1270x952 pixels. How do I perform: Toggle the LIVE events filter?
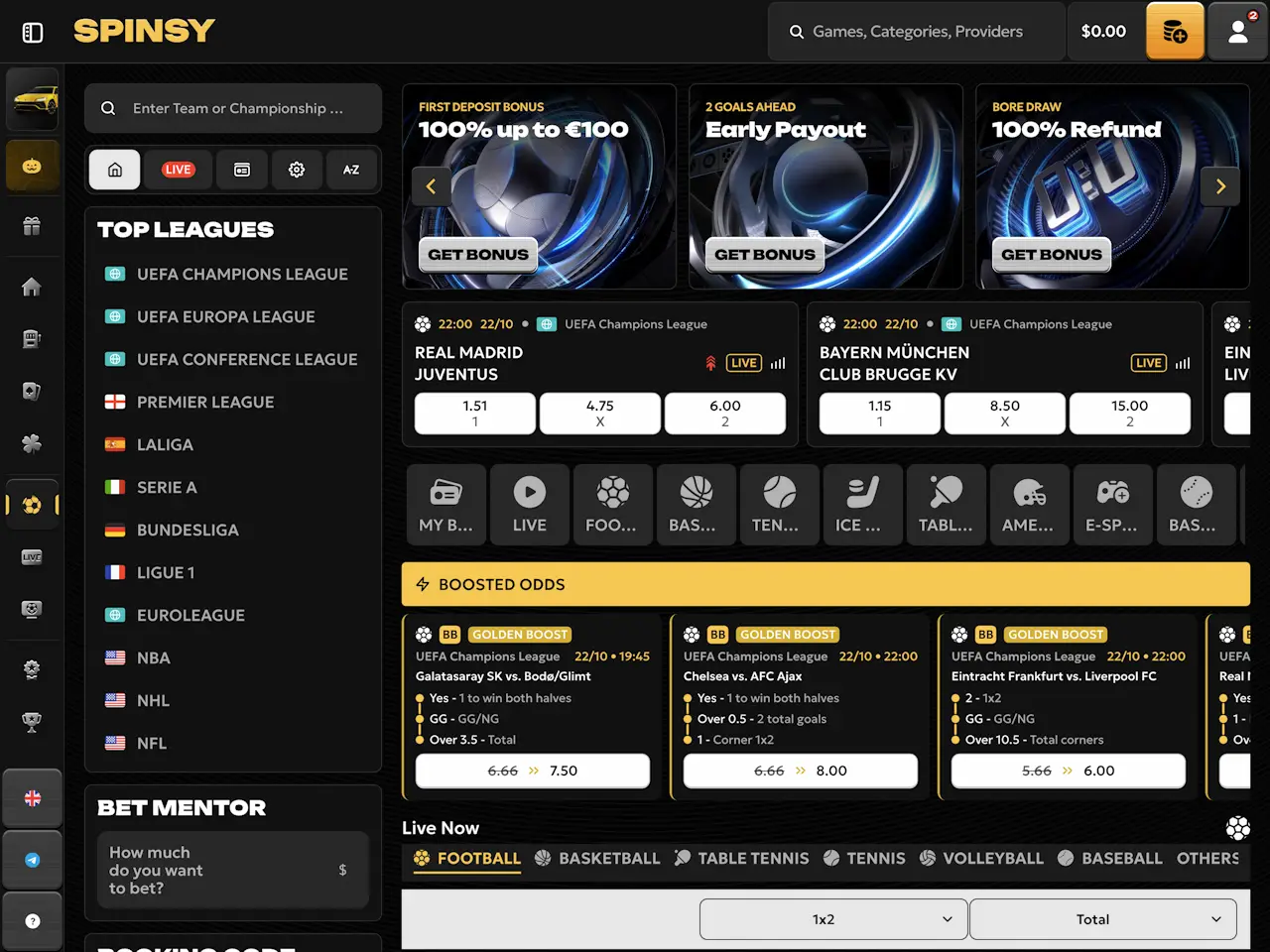(x=179, y=170)
